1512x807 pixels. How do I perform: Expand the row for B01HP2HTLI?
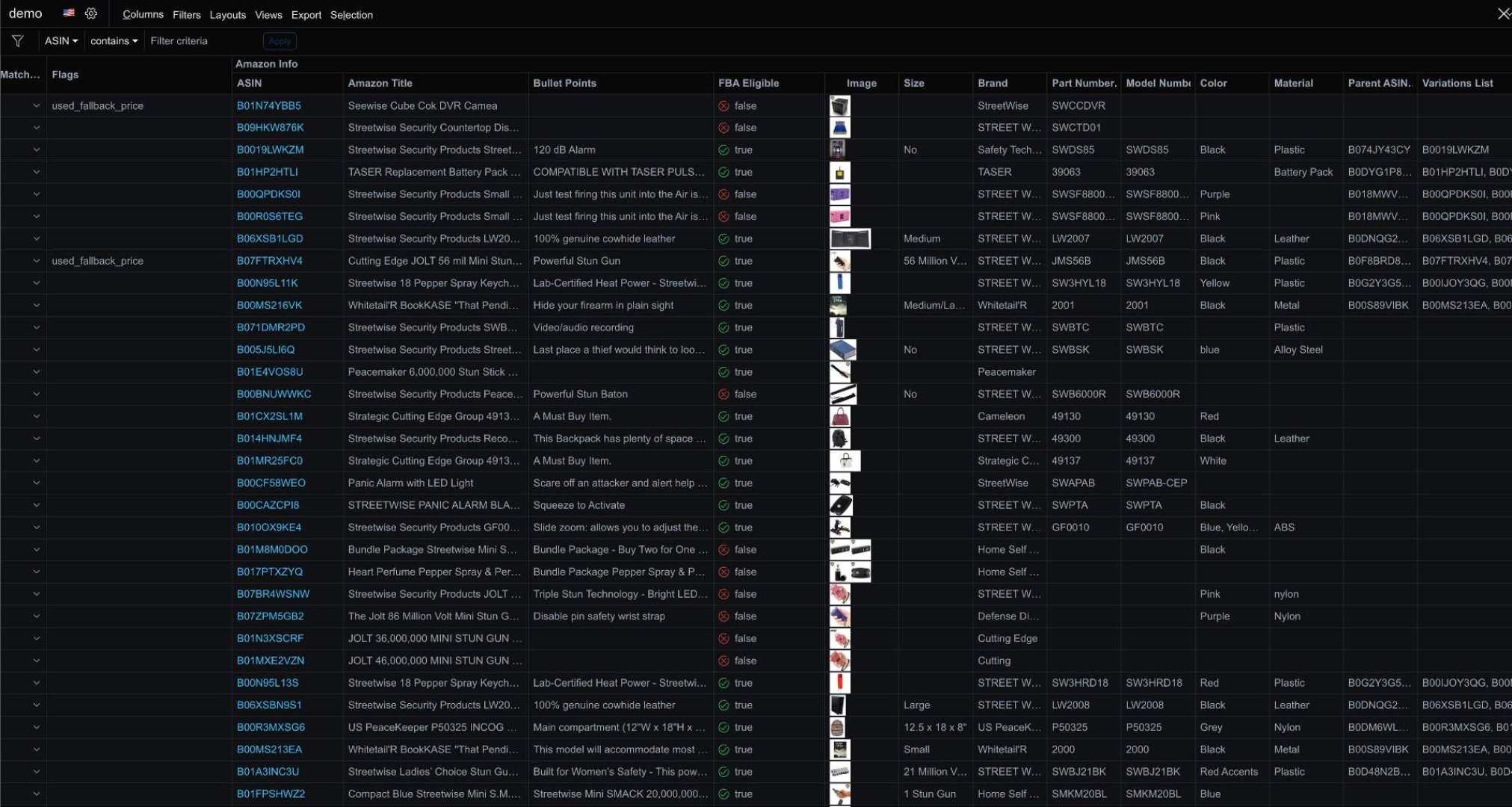36,172
